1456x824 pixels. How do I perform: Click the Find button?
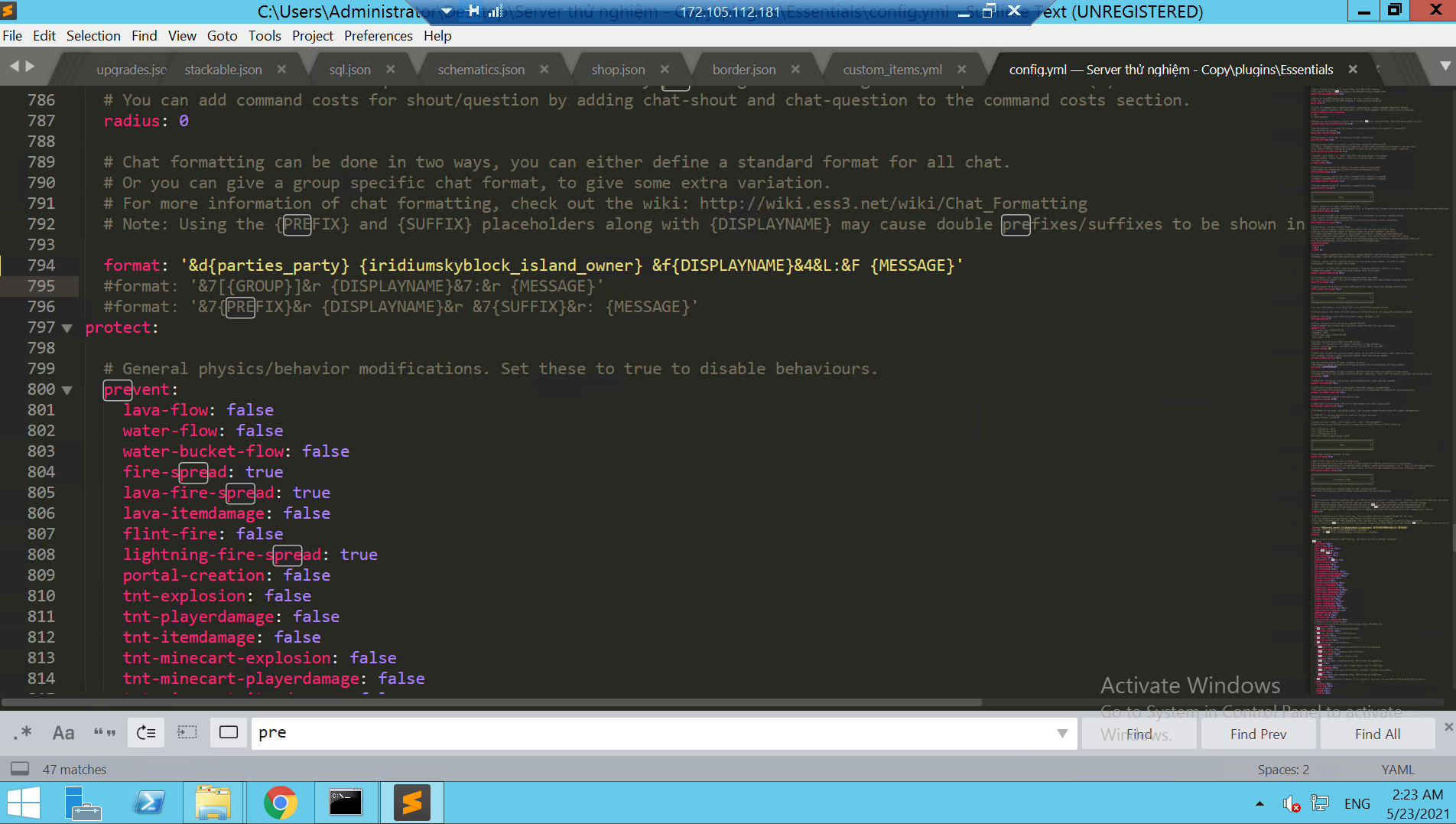coord(1139,734)
